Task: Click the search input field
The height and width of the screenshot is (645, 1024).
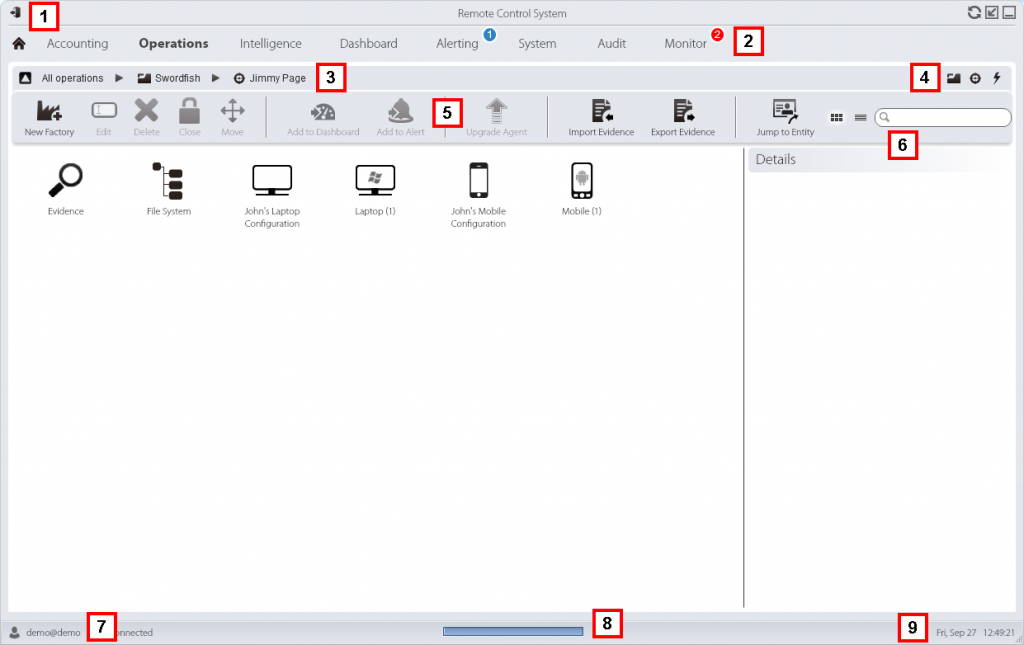Action: tap(947, 118)
